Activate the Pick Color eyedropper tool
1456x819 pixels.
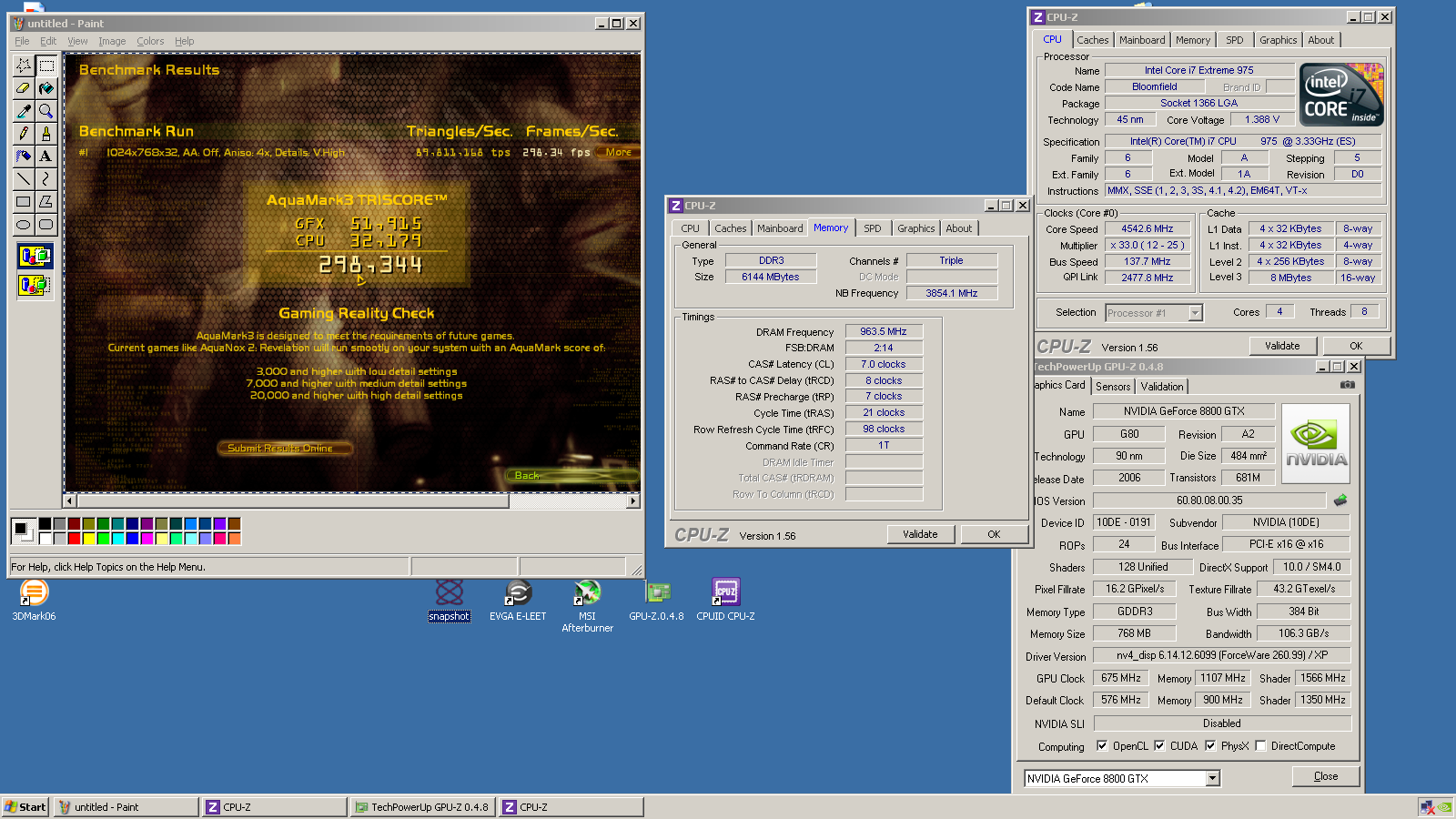click(x=24, y=111)
